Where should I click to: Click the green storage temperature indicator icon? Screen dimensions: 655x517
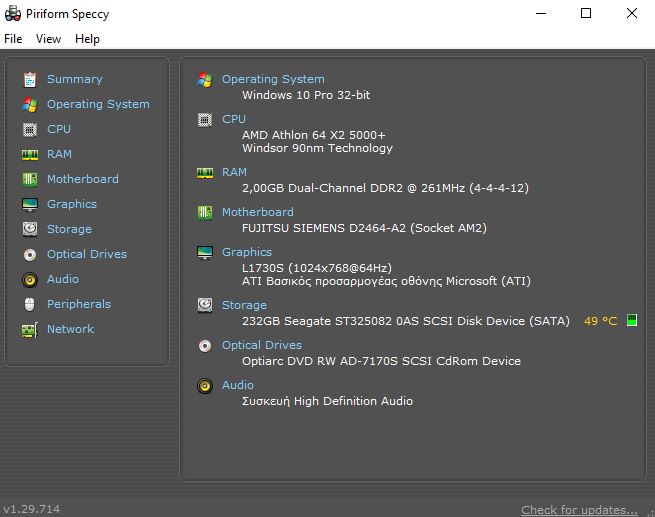[632, 320]
